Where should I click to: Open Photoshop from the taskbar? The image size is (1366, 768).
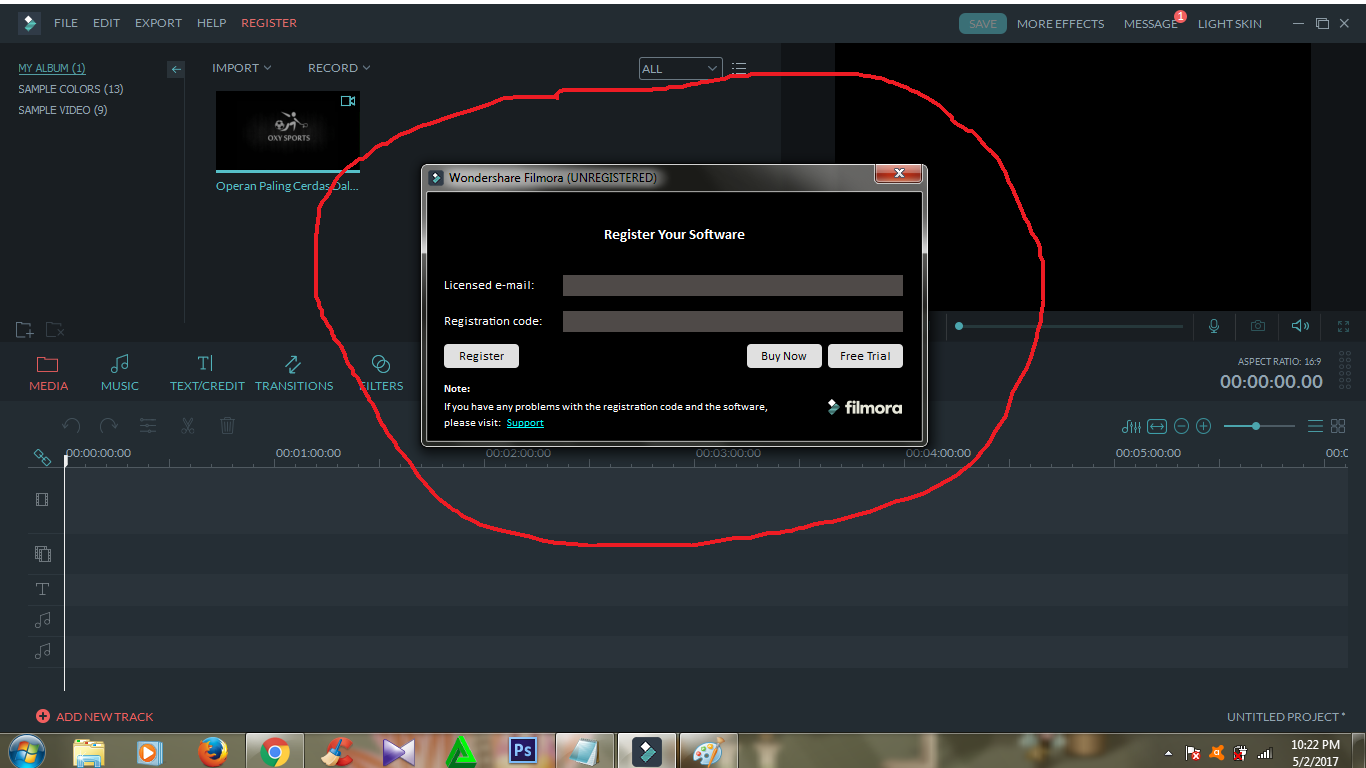click(523, 752)
